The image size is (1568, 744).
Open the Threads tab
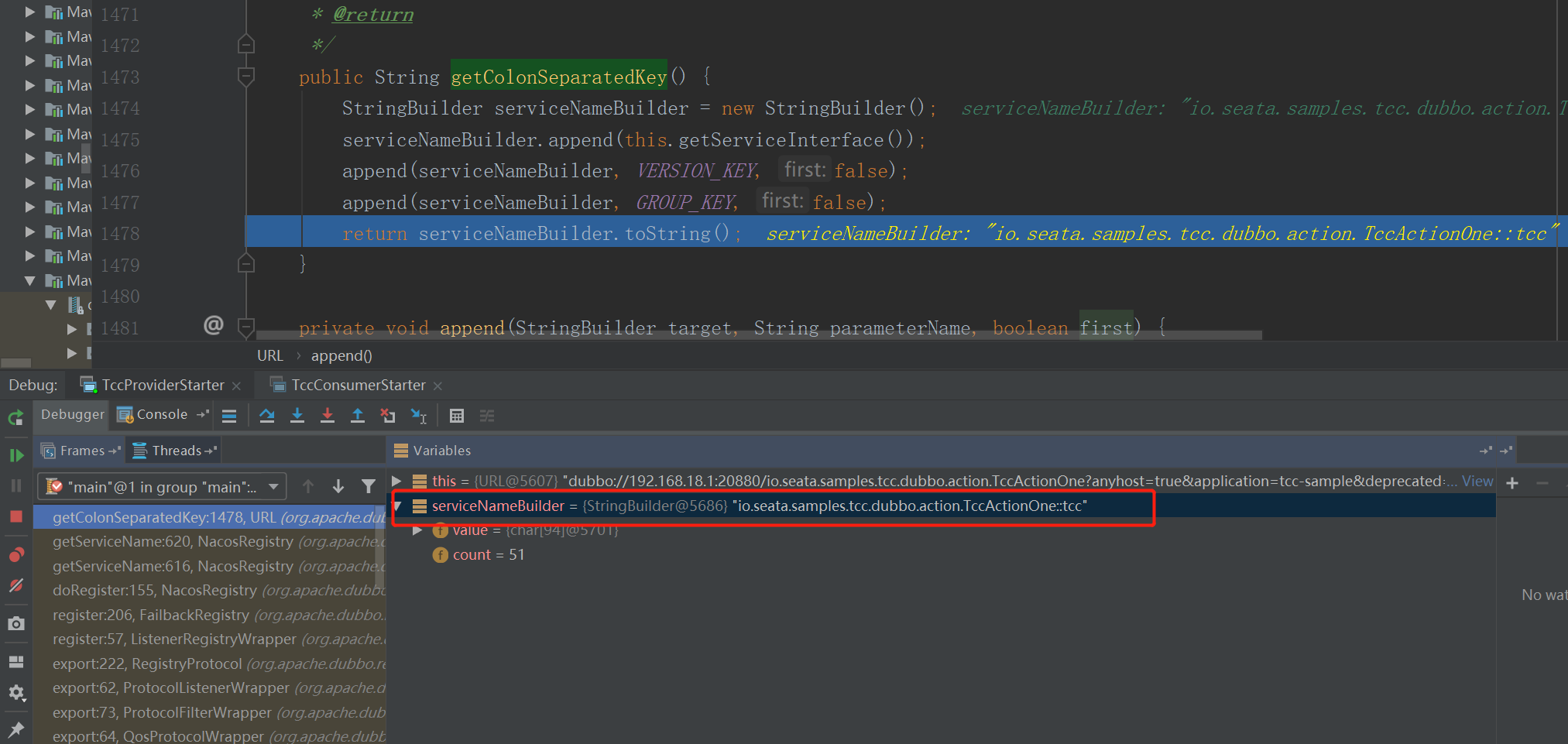tap(174, 451)
